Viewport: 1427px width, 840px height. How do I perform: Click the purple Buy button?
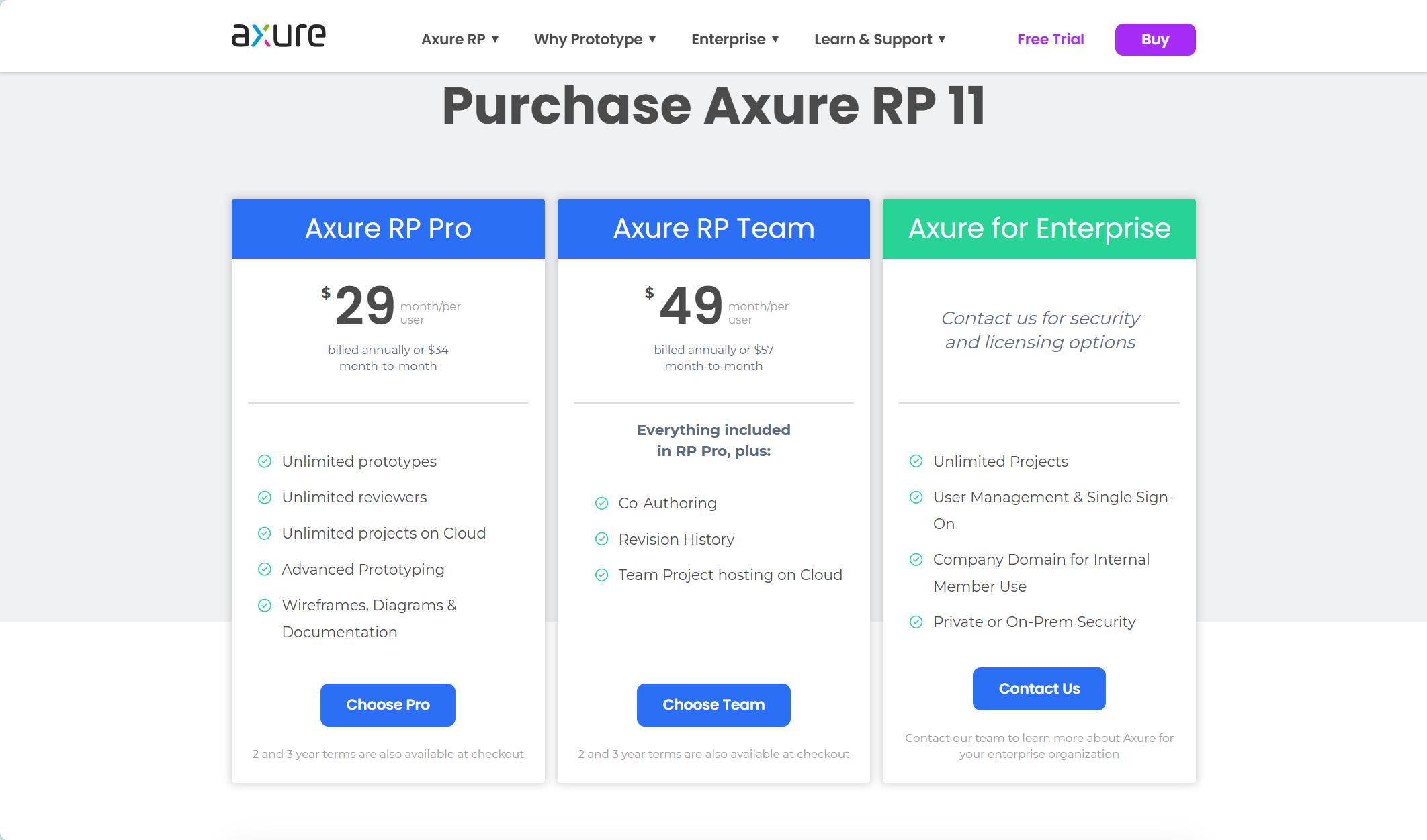coord(1155,40)
